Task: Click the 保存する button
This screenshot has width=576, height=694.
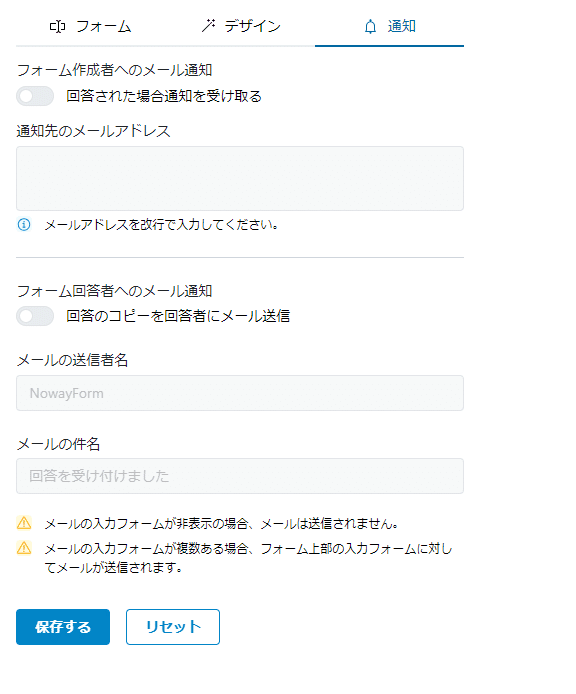Action: pos(63,627)
